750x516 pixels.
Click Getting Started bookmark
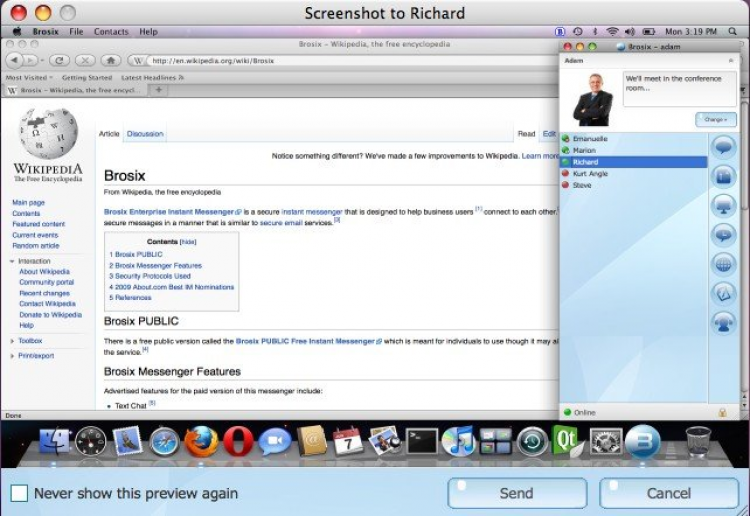87,77
